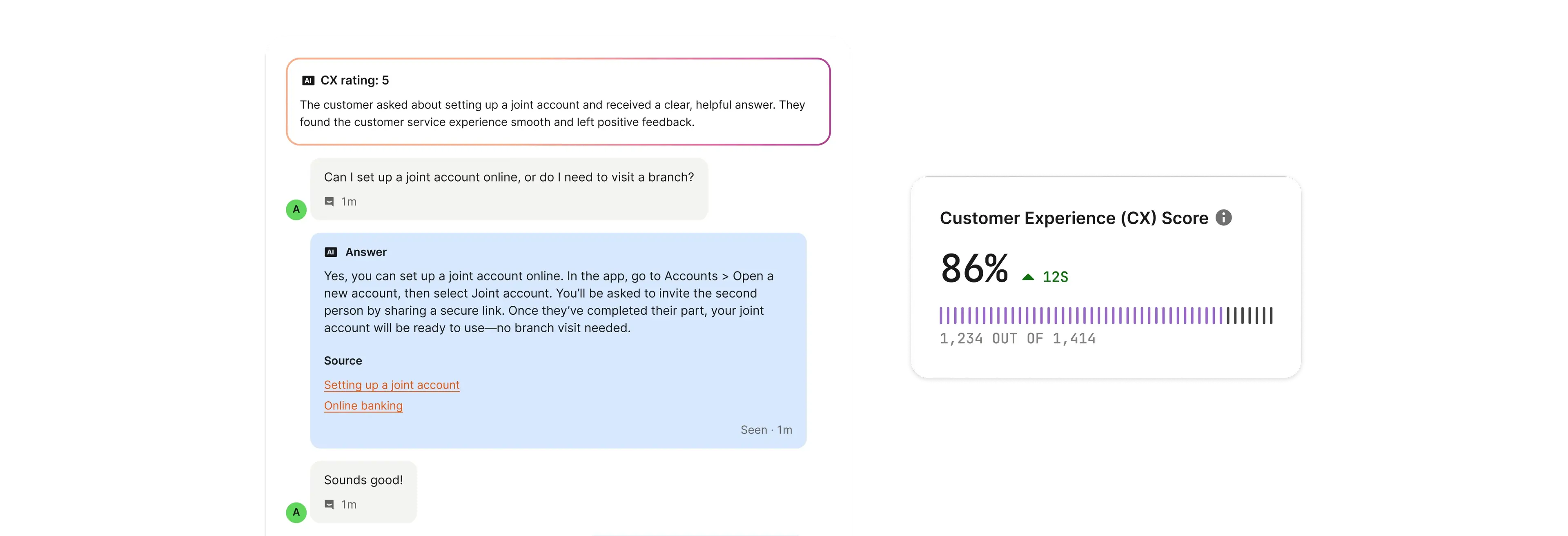
Task: Open the Online banking source link
Action: [363, 406]
